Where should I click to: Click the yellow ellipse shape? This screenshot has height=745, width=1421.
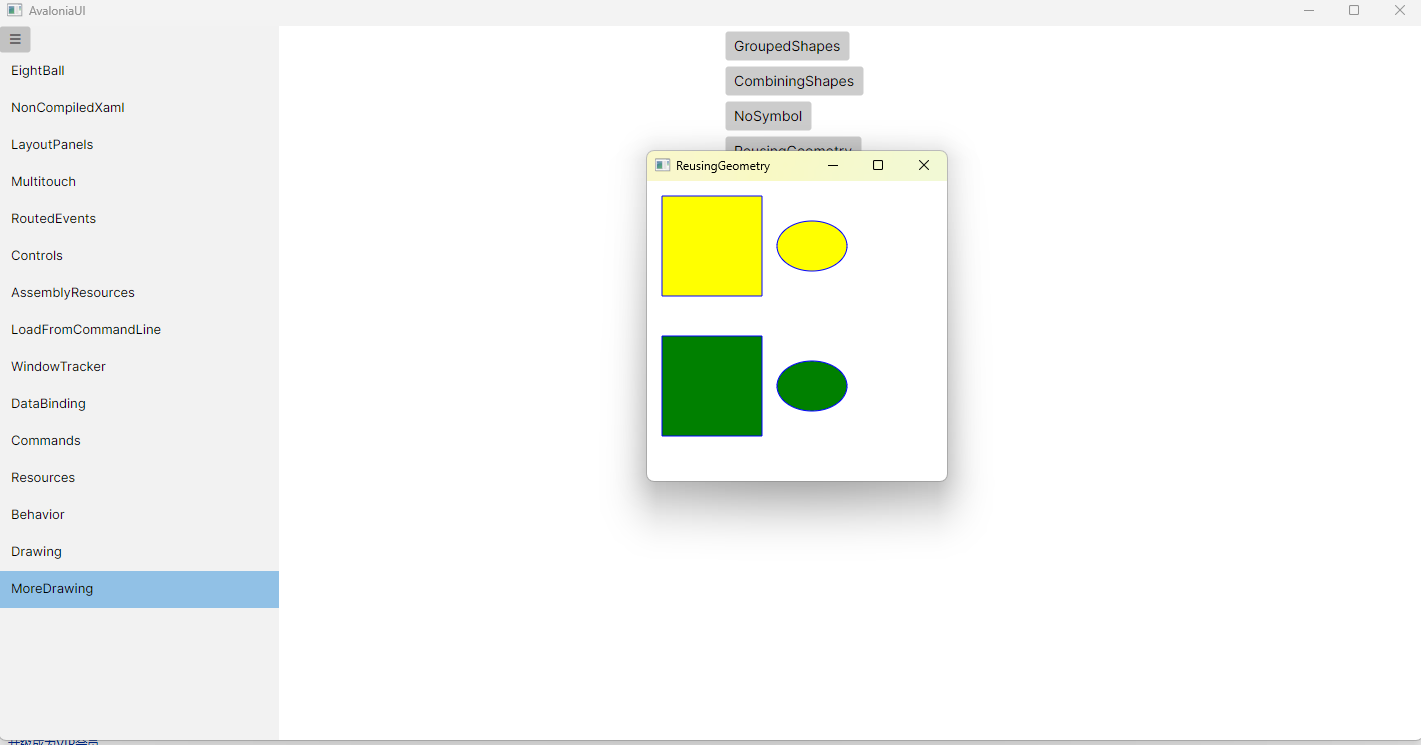click(x=812, y=246)
